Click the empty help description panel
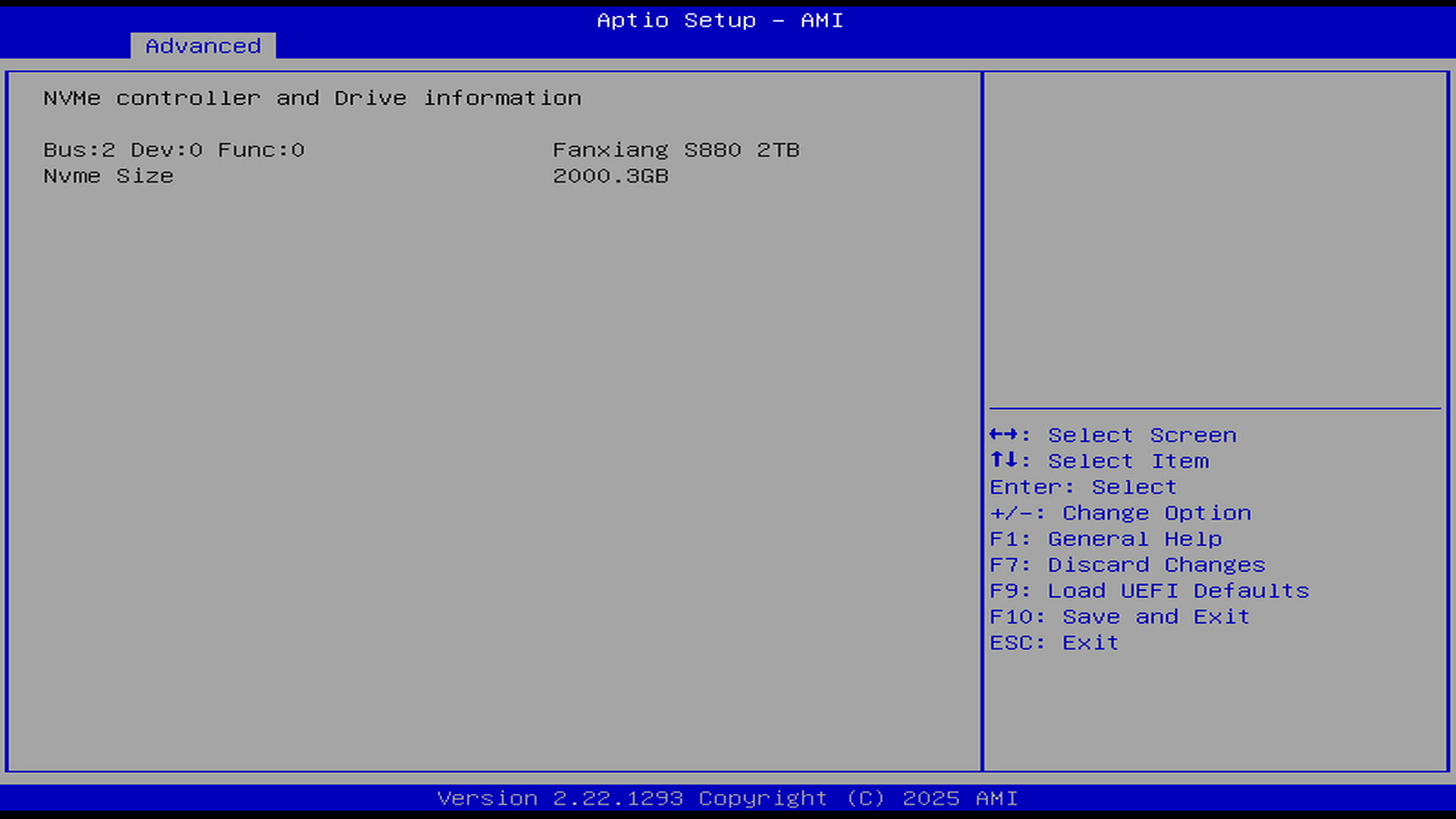1456x819 pixels. click(1215, 239)
